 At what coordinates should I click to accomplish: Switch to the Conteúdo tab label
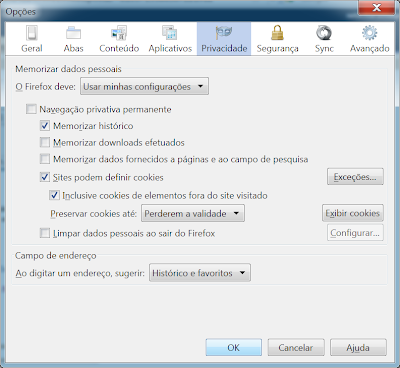click(119, 48)
